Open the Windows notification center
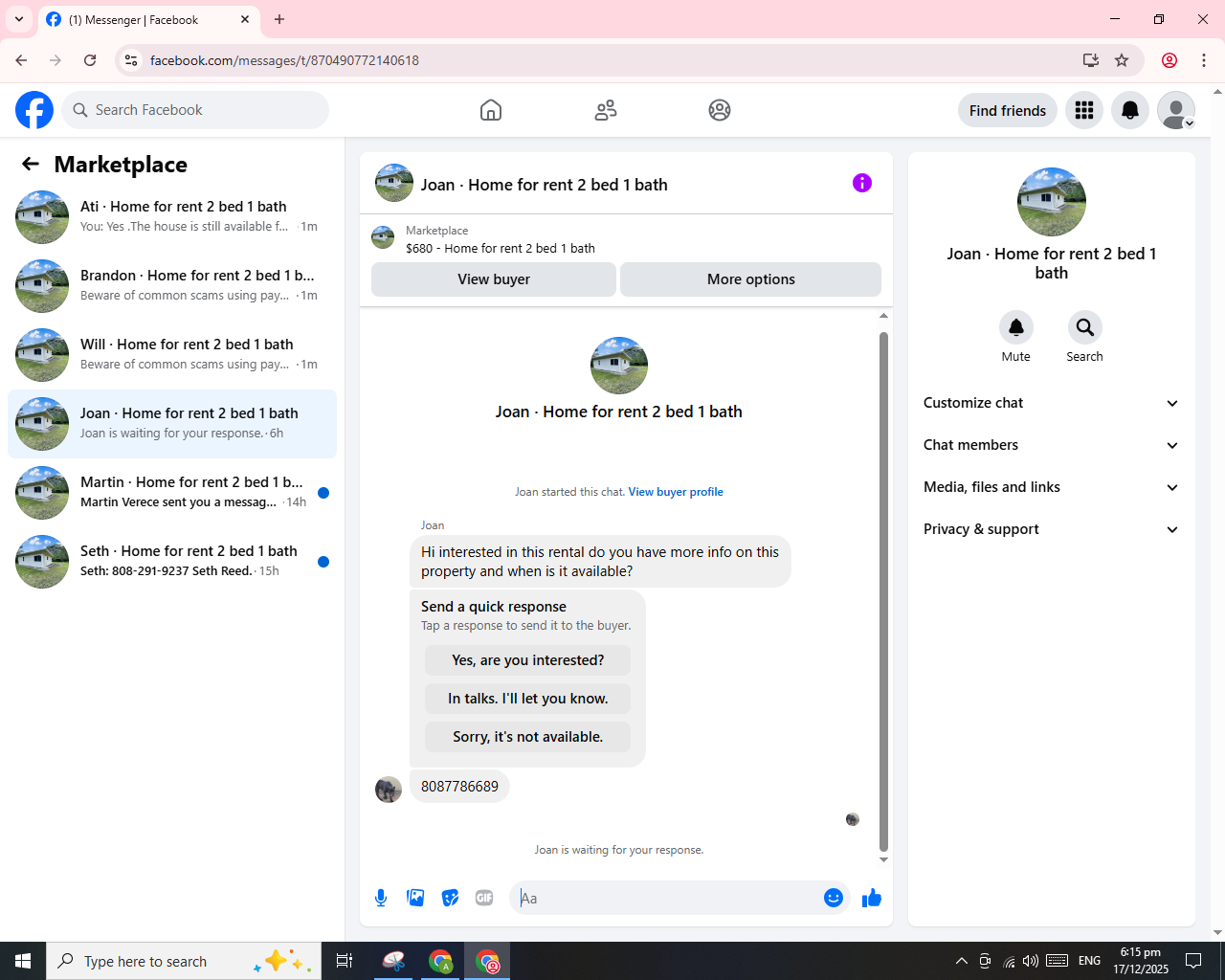Viewport: 1225px width, 980px height. [x=1193, y=961]
